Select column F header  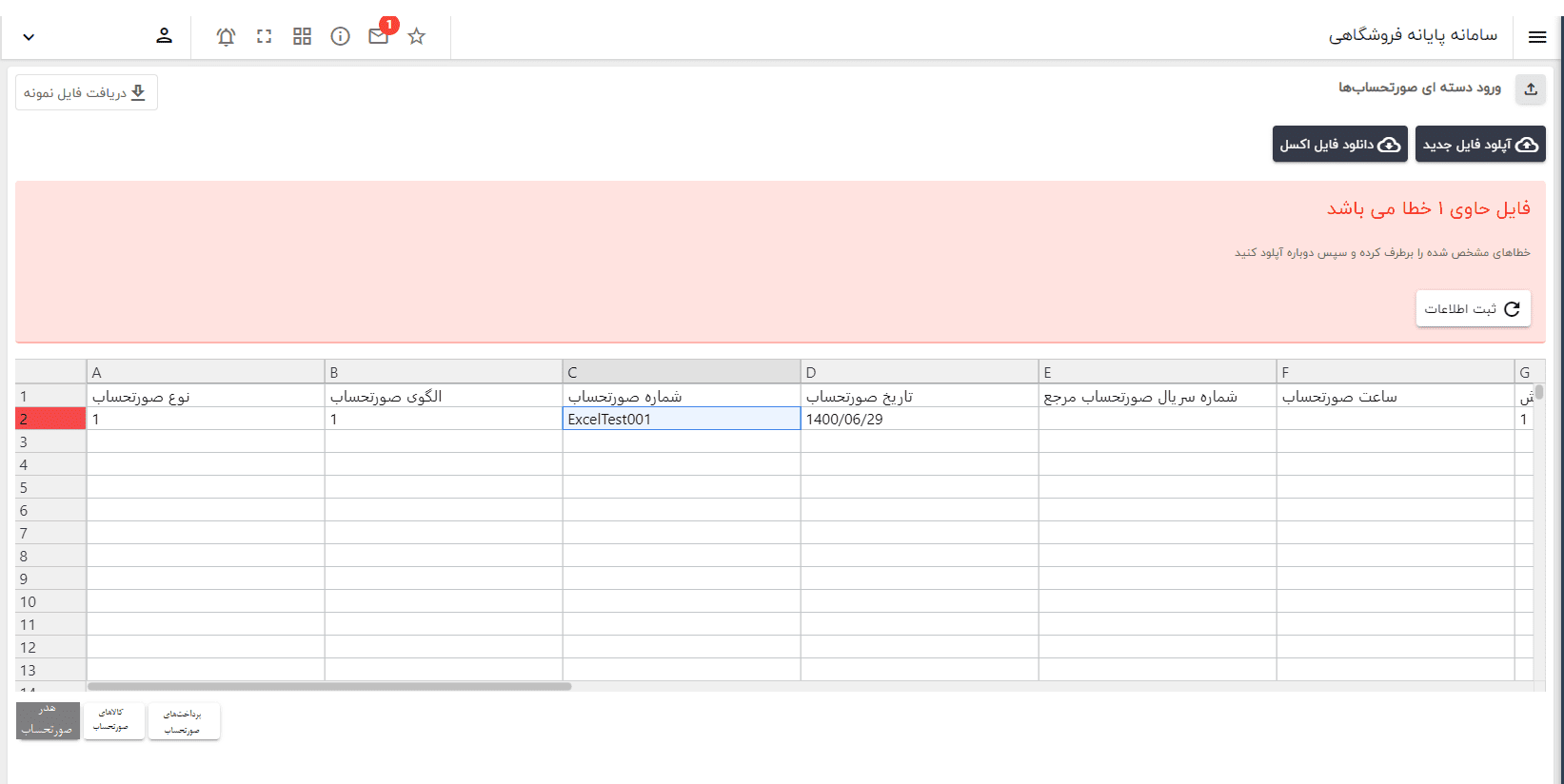[x=1396, y=372]
